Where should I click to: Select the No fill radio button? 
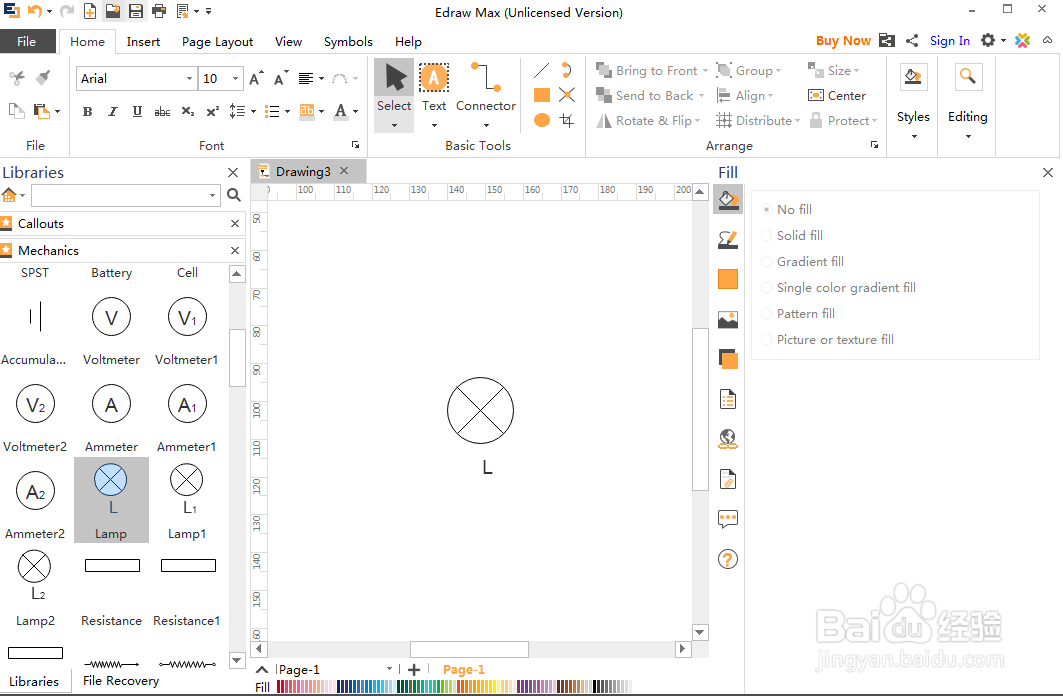pos(766,209)
